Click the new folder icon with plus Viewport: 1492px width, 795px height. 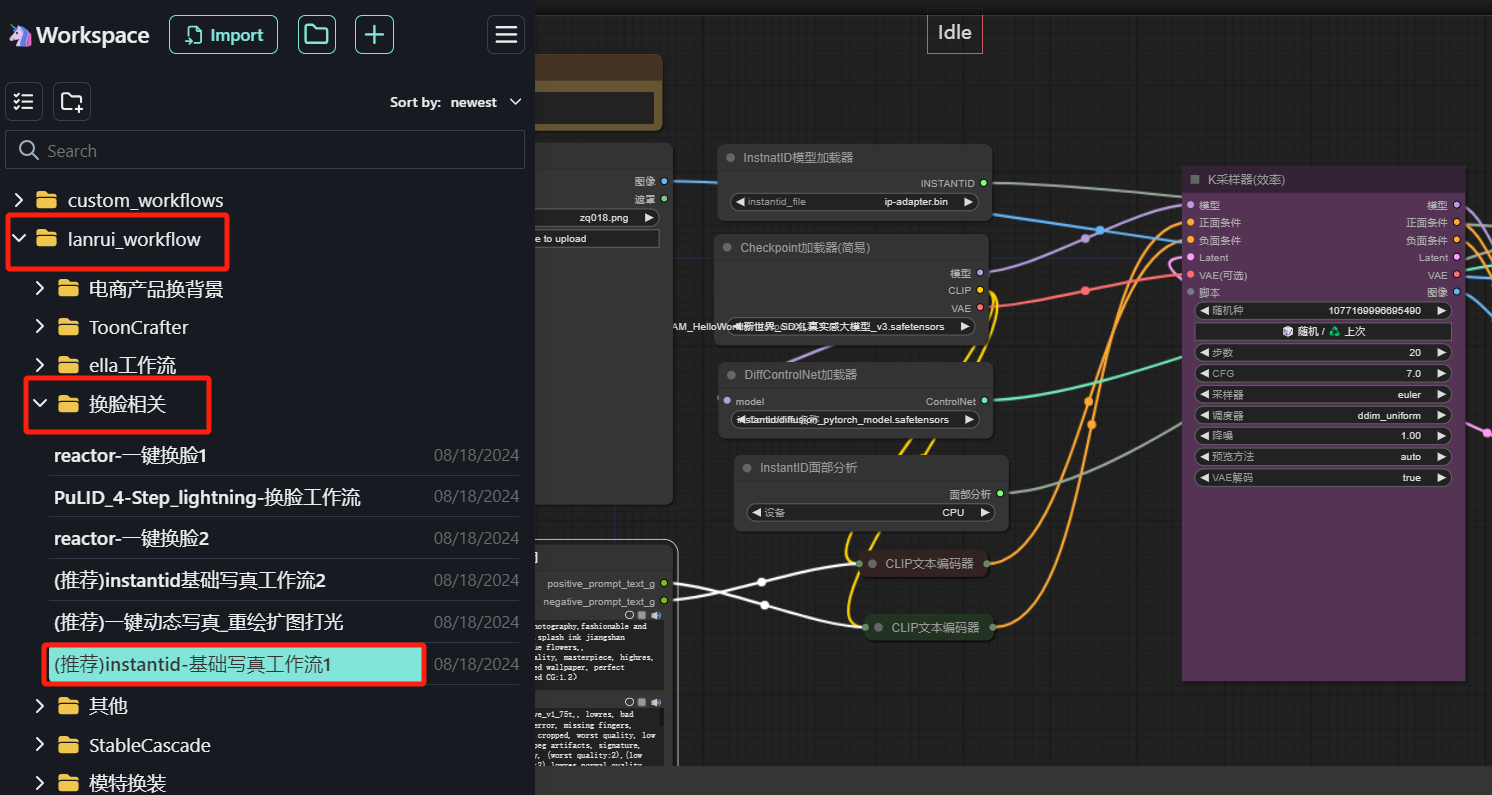[72, 101]
